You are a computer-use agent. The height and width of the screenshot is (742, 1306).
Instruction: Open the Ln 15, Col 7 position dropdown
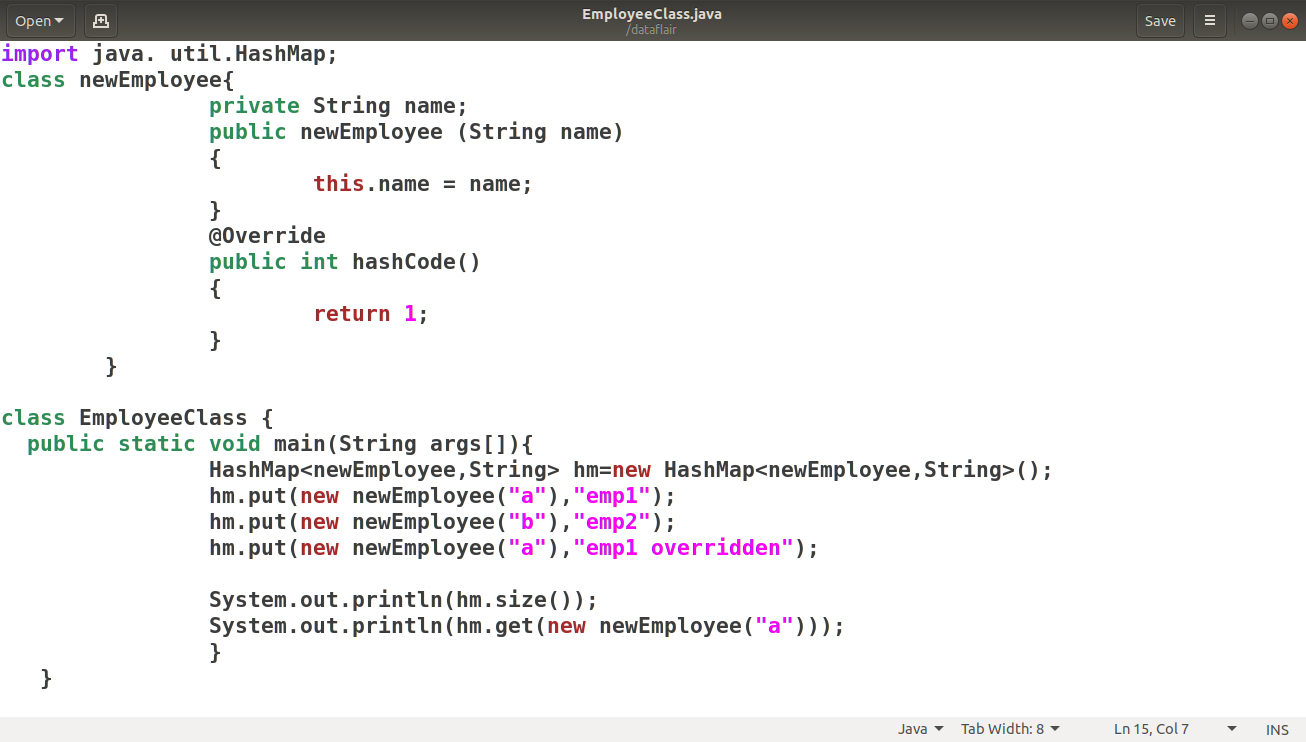coord(1175,729)
